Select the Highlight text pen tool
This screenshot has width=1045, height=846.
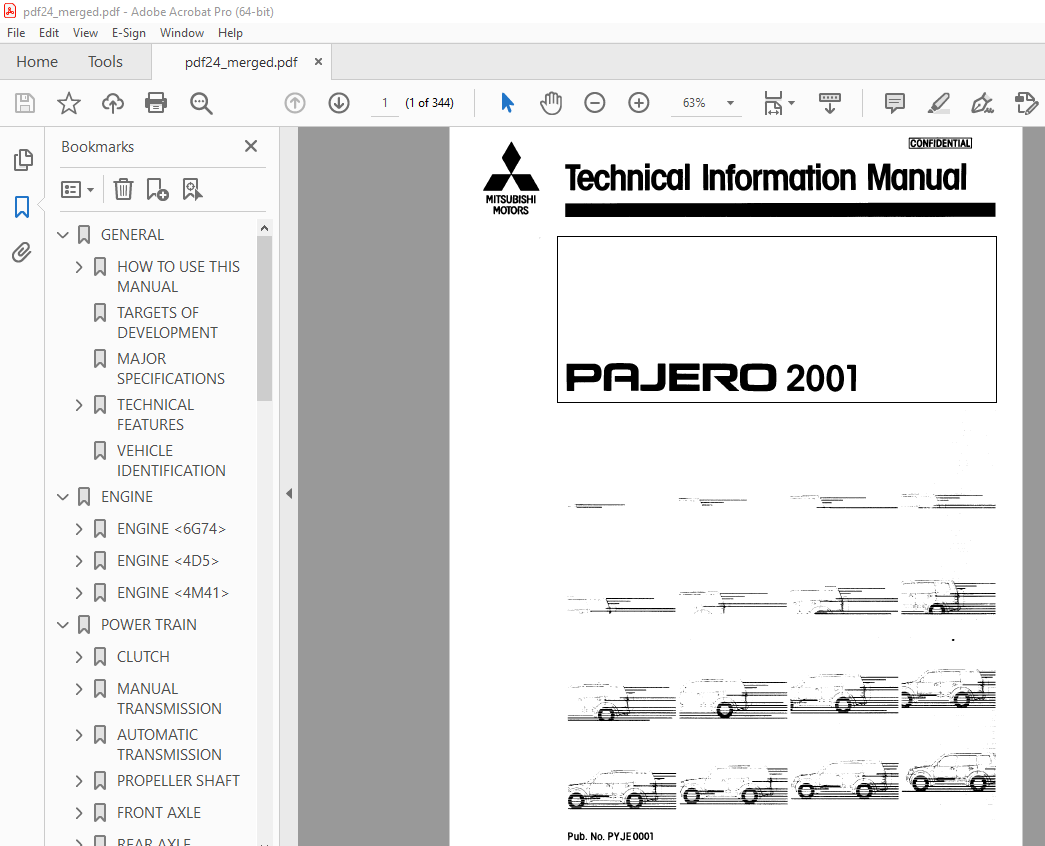pos(938,103)
